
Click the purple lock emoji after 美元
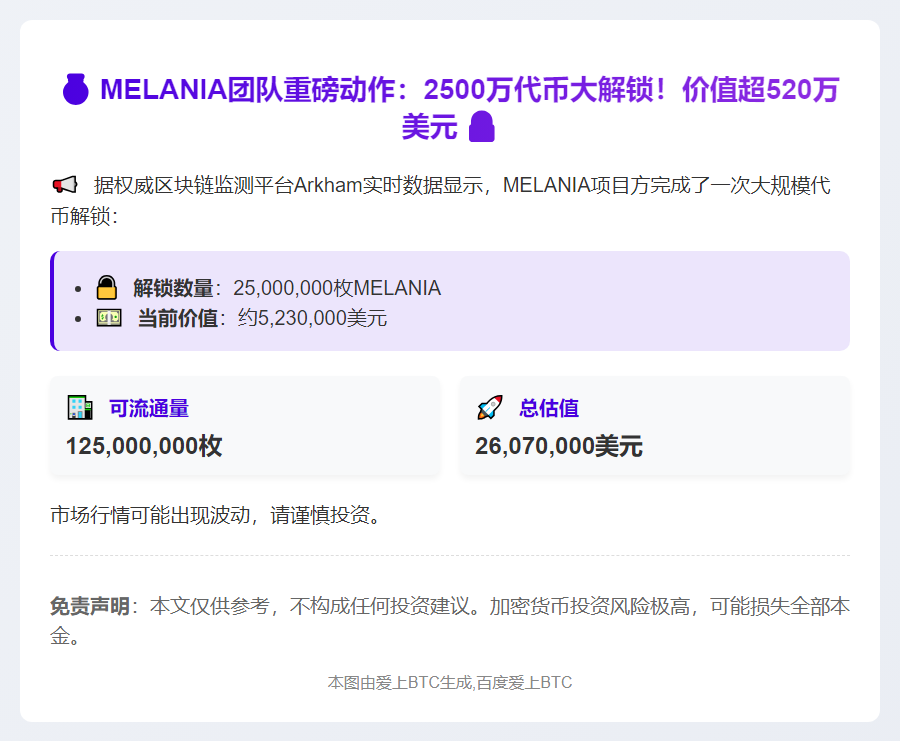482,126
